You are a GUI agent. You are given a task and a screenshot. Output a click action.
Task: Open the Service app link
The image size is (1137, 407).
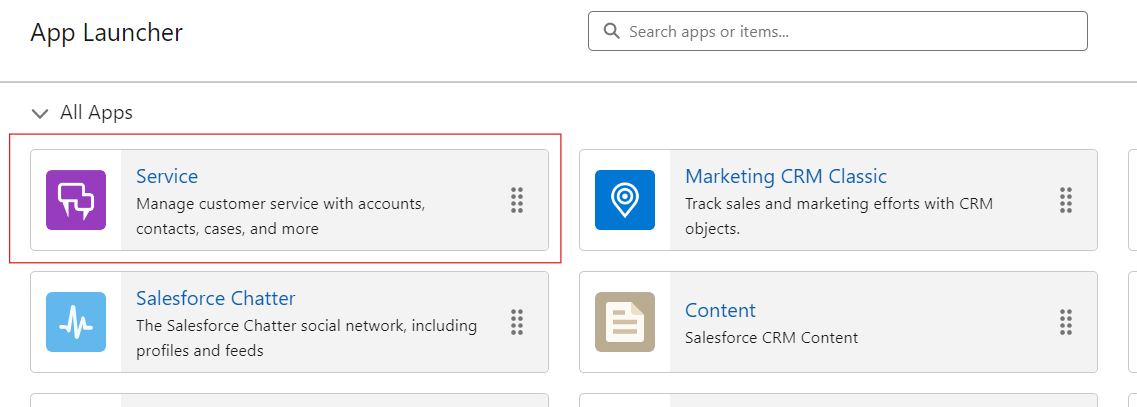coord(167,176)
